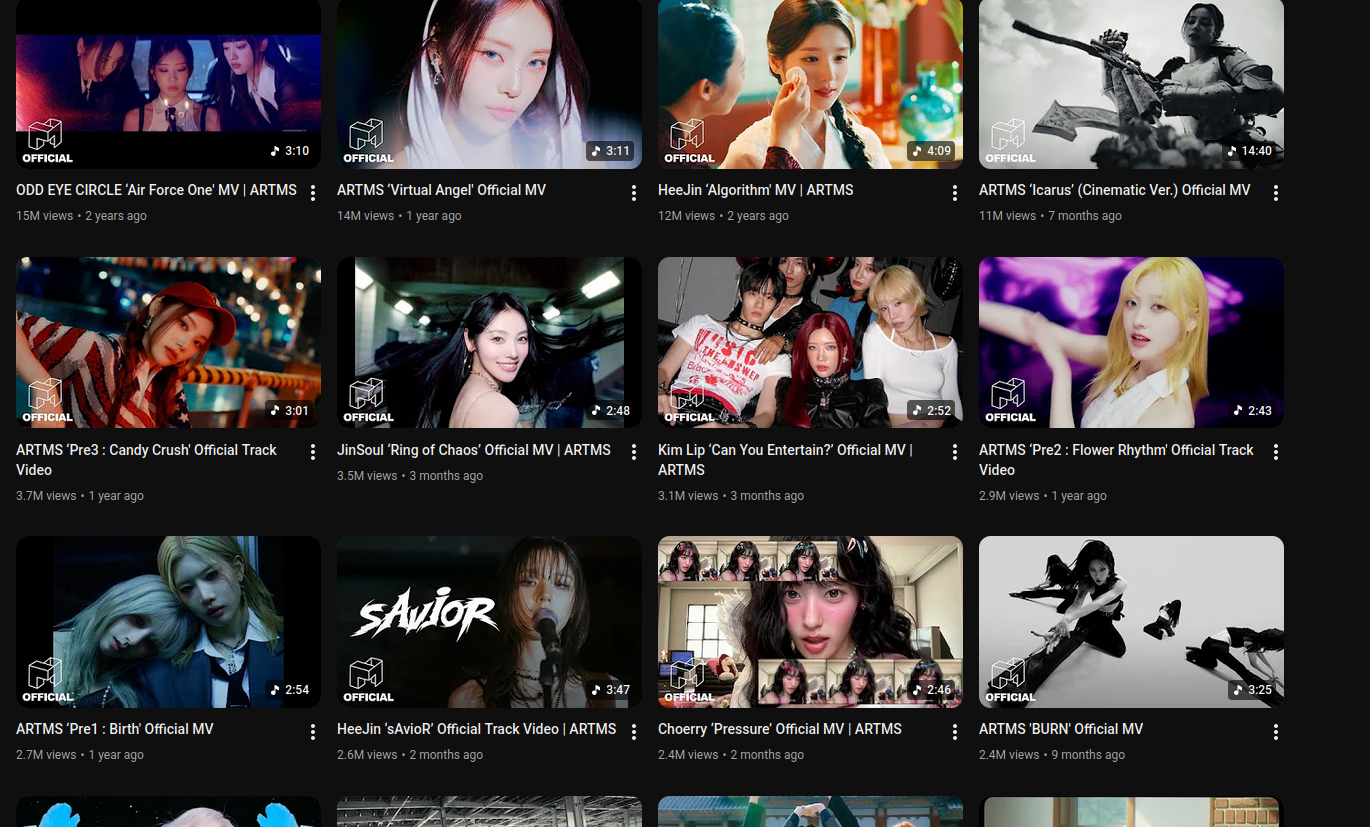This screenshot has height=827, width=1370.
Task: Click the kebab menu for Kim Lip 'Can You Entertain?'
Action: coord(955,452)
